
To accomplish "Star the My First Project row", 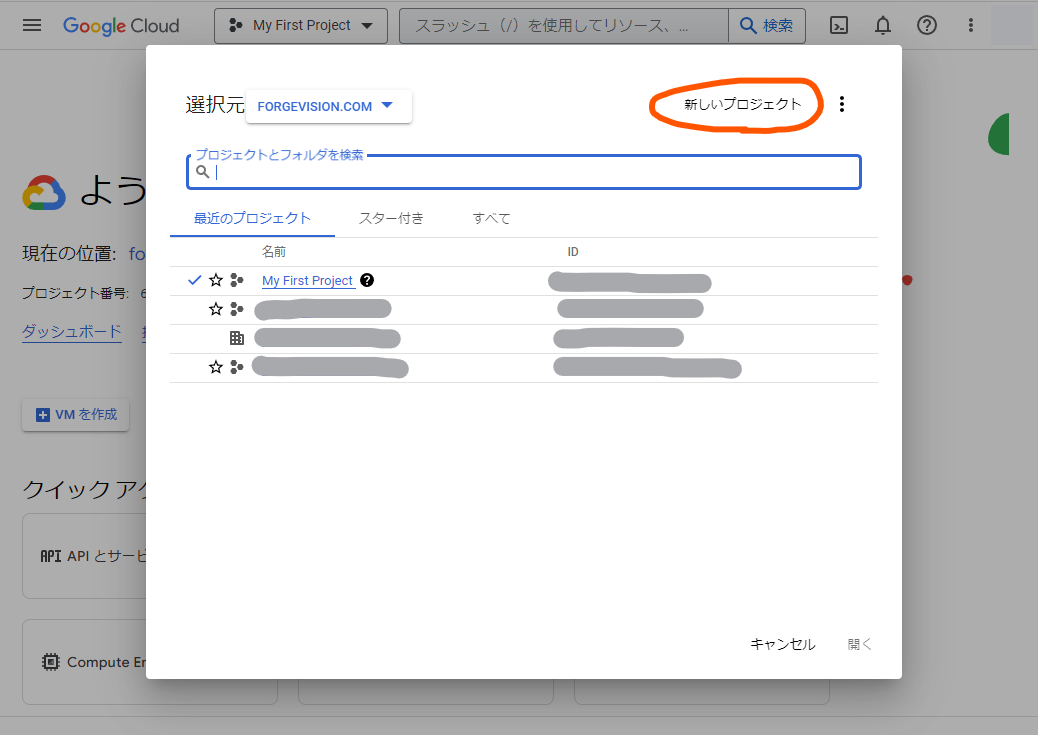I will point(215,280).
